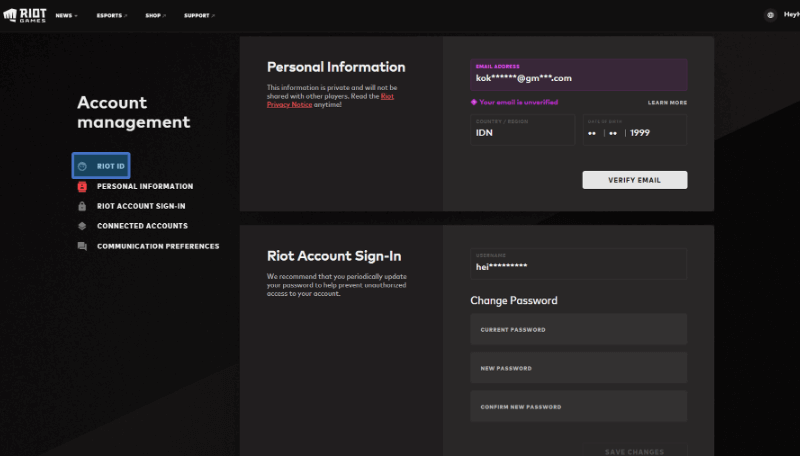Click the globe language icon in header
This screenshot has width=800, height=456.
(770, 15)
